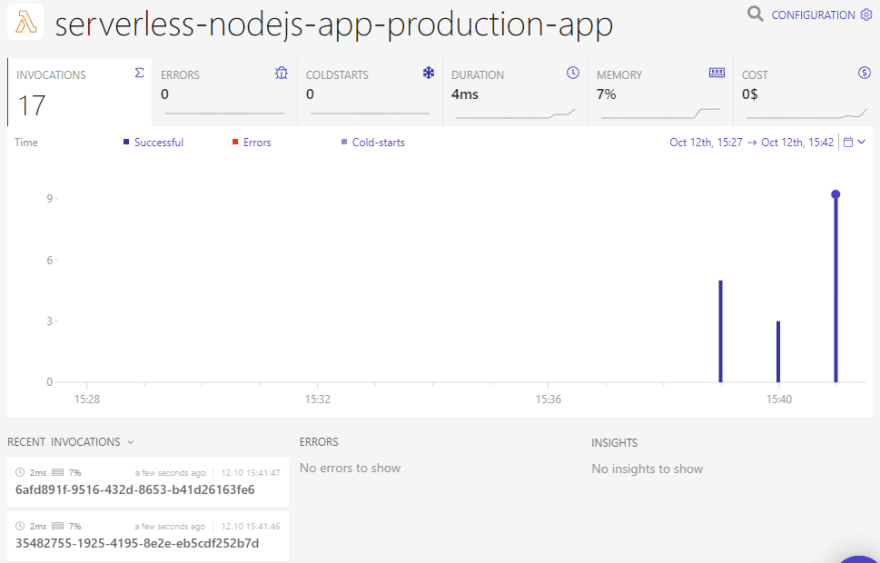
Task: Select the COST metric tab
Action: [804, 92]
